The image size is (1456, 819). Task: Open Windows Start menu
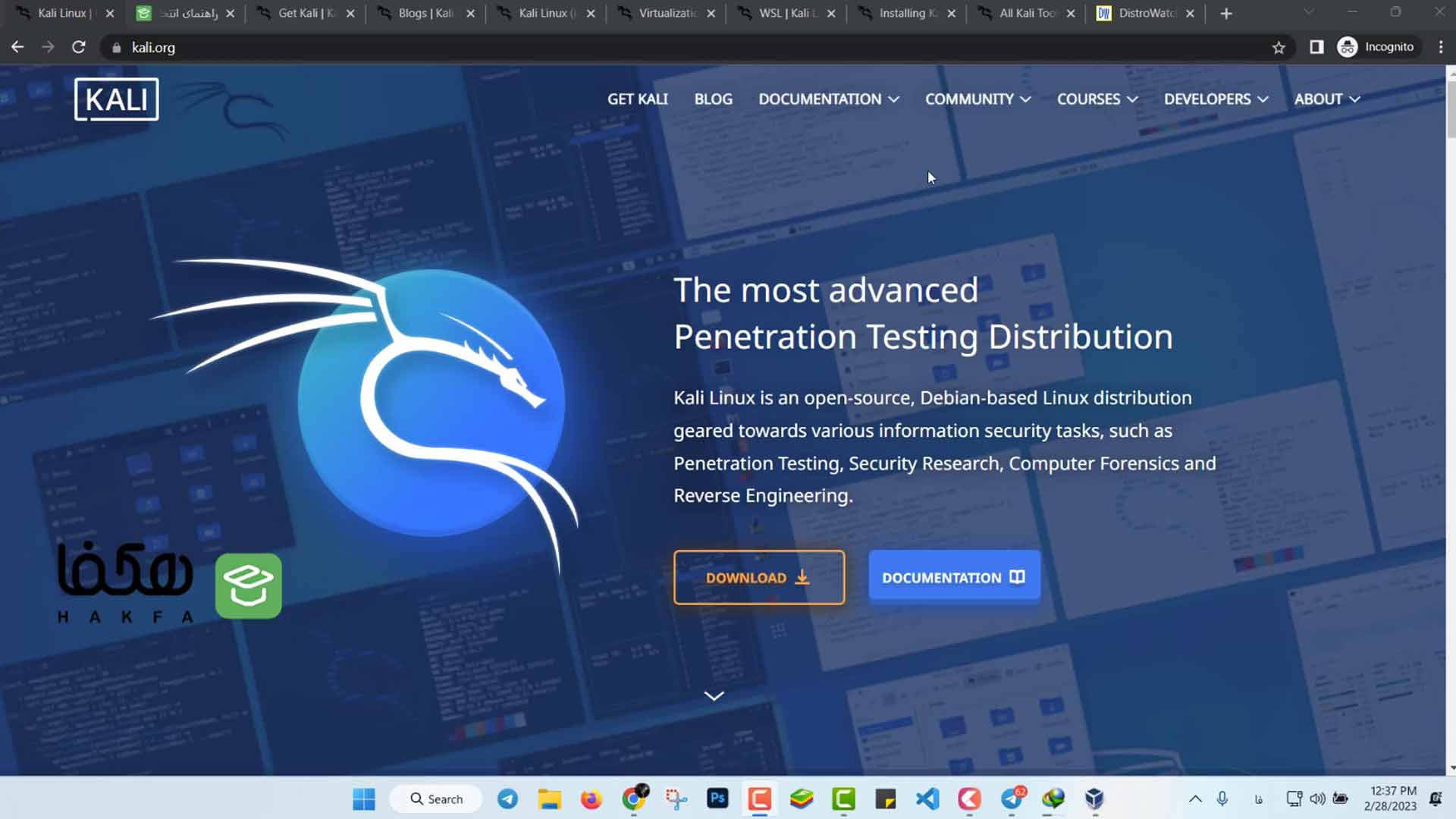tap(364, 799)
